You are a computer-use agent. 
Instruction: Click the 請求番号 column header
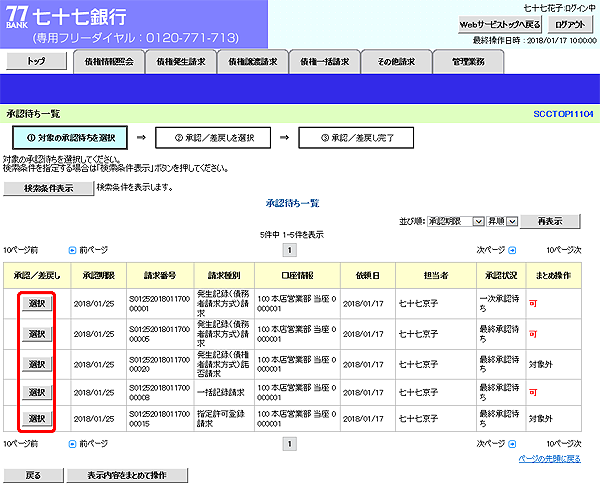point(160,276)
